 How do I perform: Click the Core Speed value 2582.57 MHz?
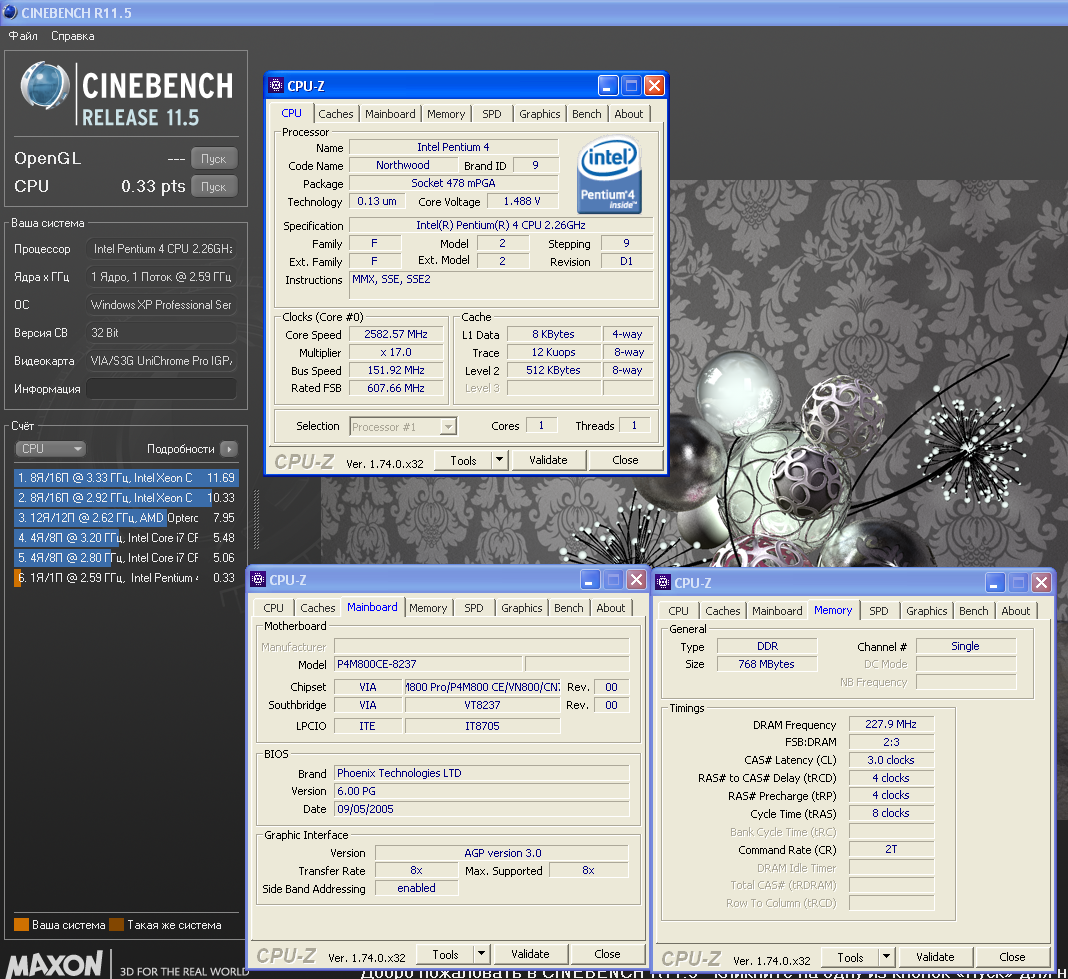[x=396, y=335]
